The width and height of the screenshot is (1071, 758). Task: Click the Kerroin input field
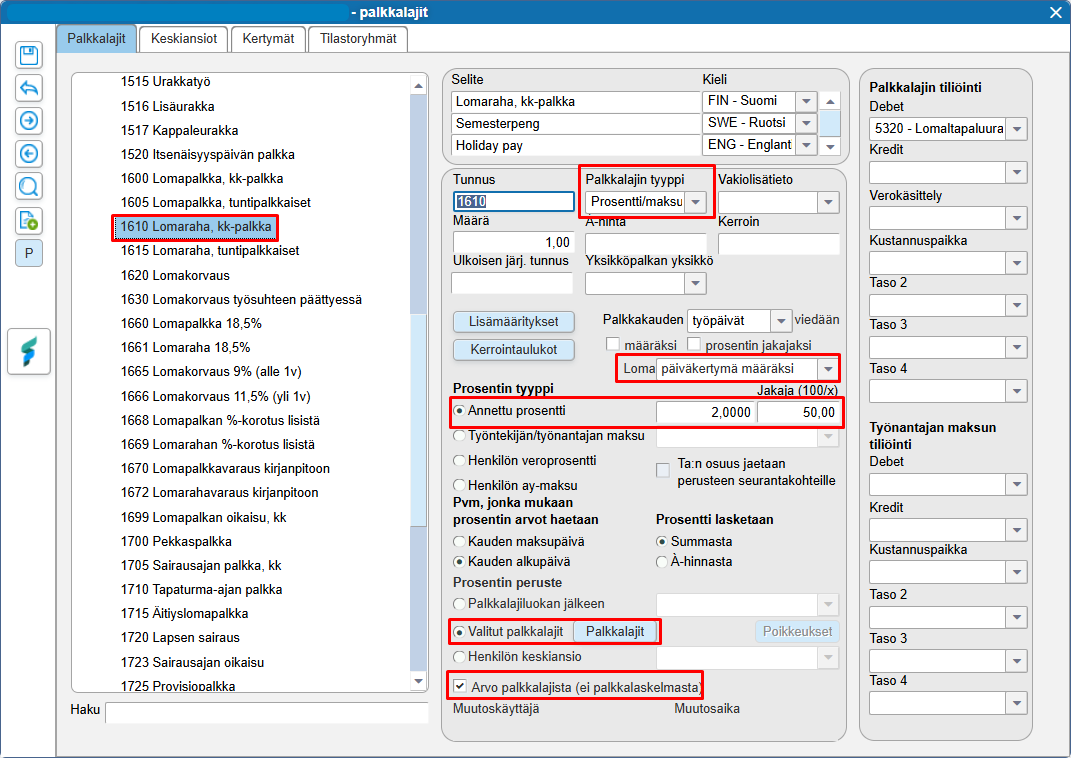(x=779, y=244)
